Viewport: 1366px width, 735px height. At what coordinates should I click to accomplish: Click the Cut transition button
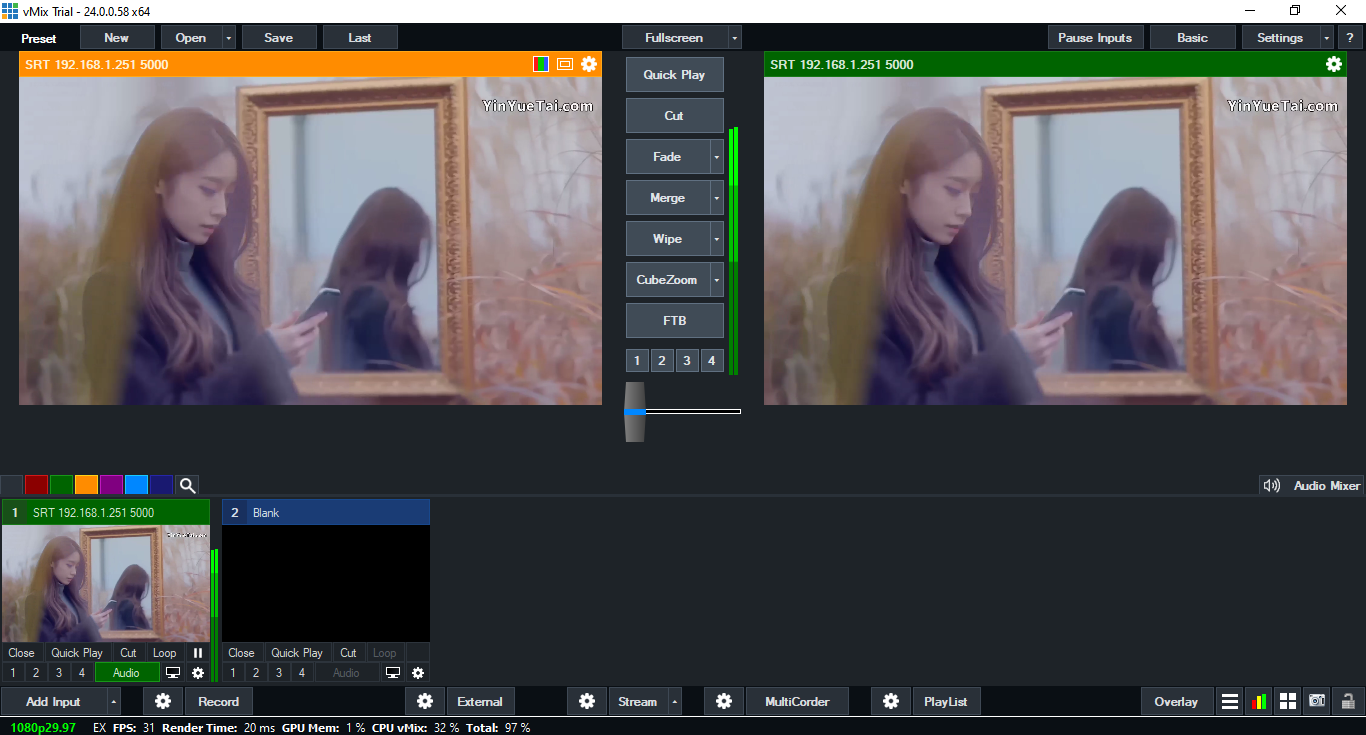pos(674,116)
